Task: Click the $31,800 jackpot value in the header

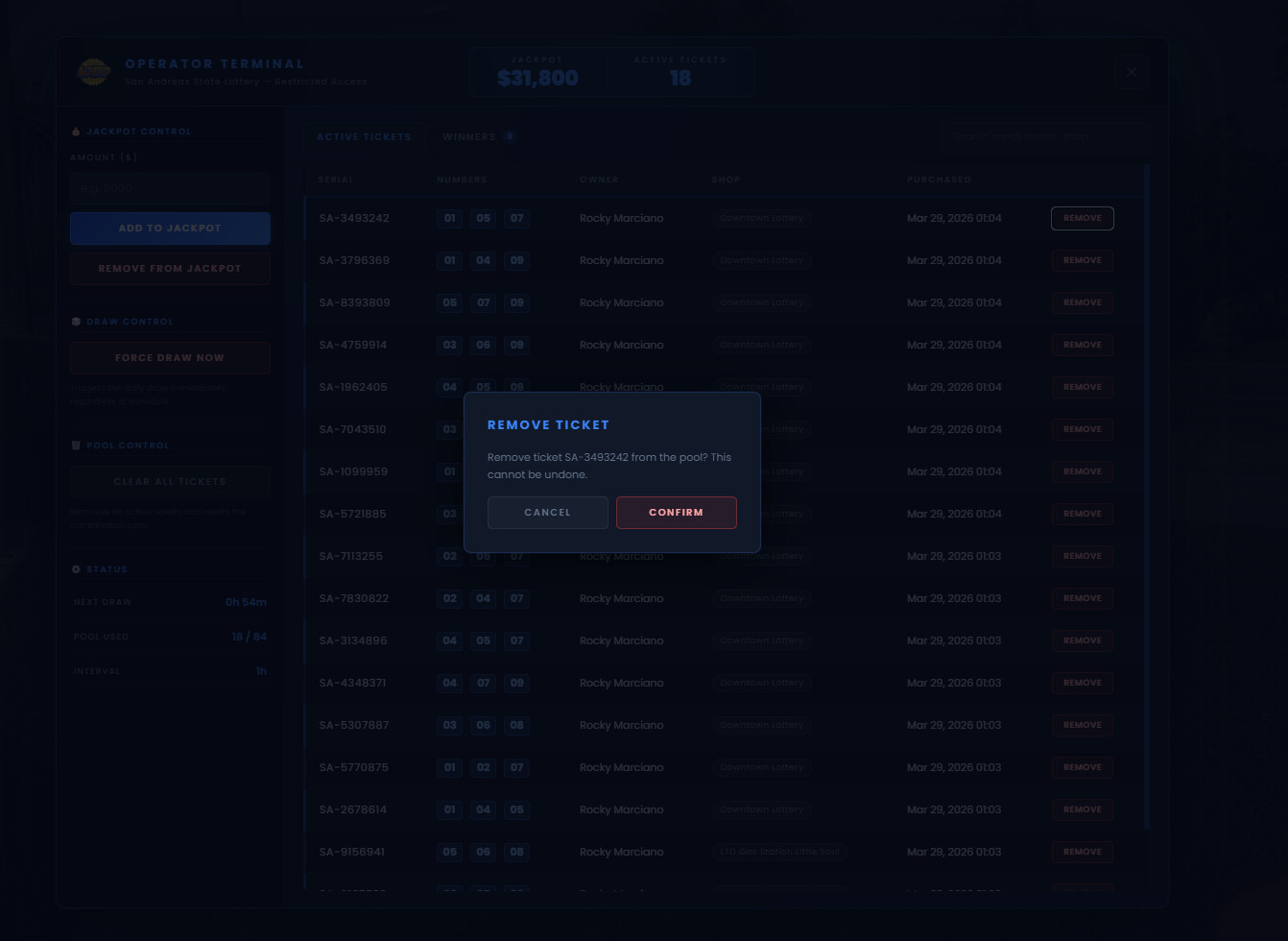Action: tap(537, 79)
